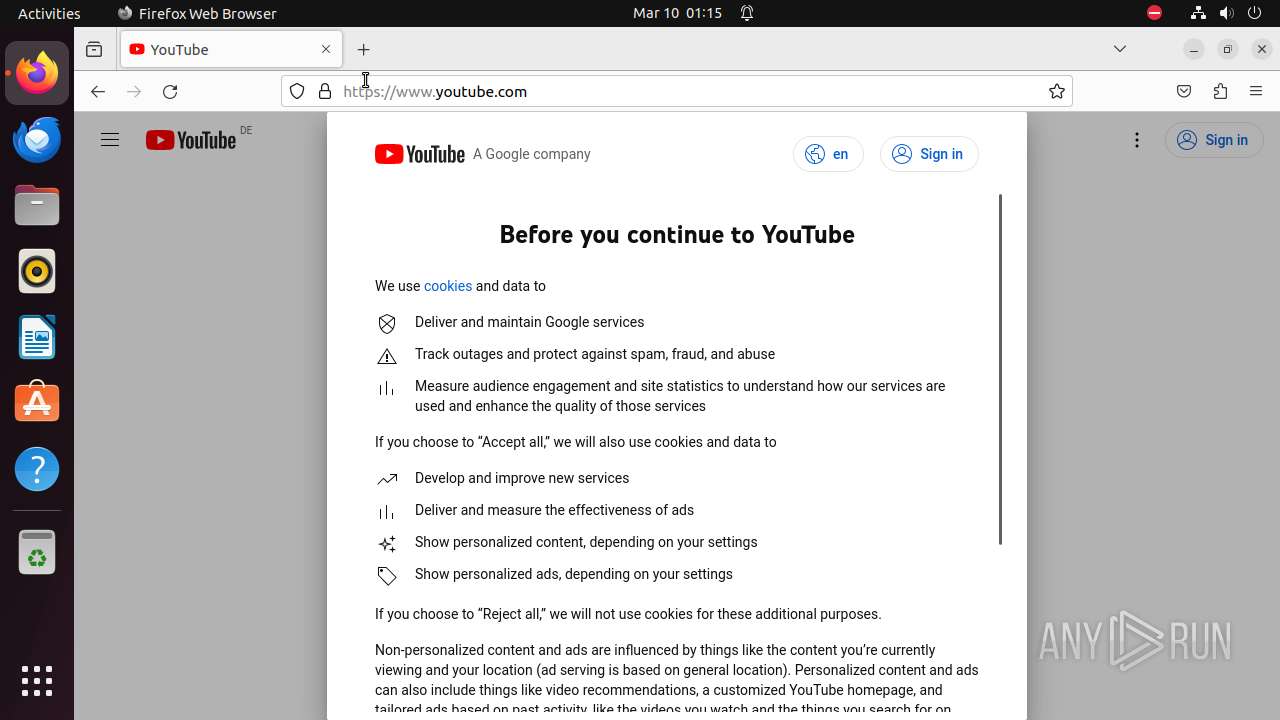Show the applications grid

pos(37,681)
